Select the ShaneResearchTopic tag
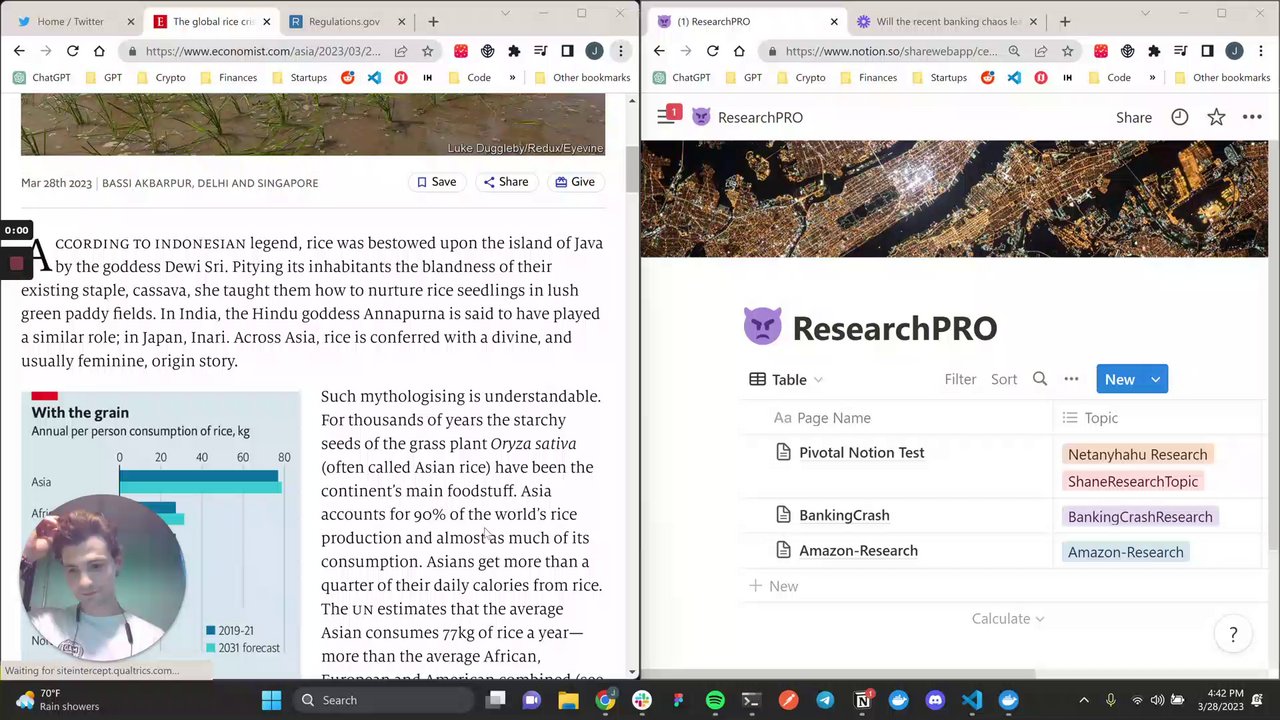Viewport: 1280px width, 720px height. coord(1133,481)
